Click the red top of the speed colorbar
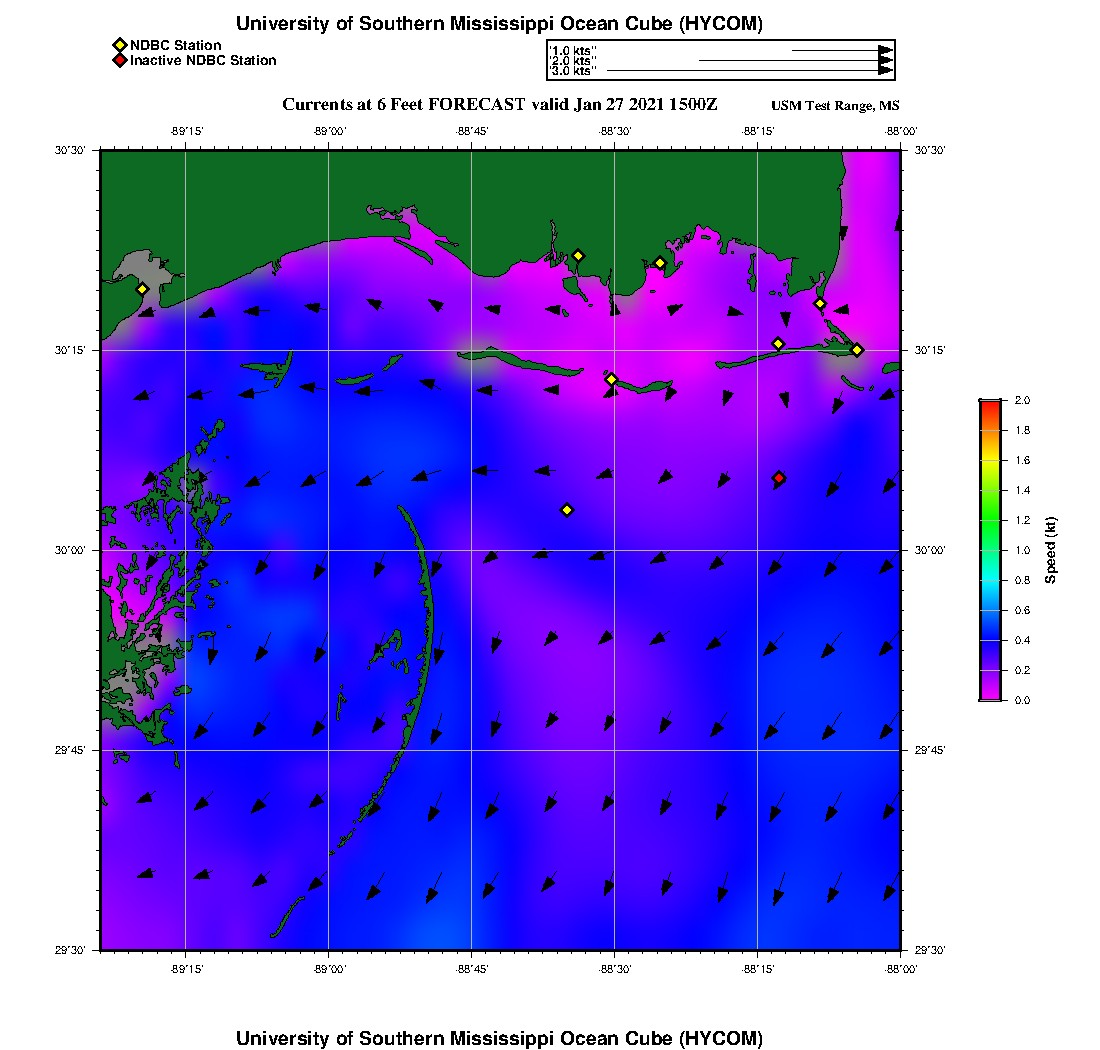The height and width of the screenshot is (1050, 1100). point(991,405)
